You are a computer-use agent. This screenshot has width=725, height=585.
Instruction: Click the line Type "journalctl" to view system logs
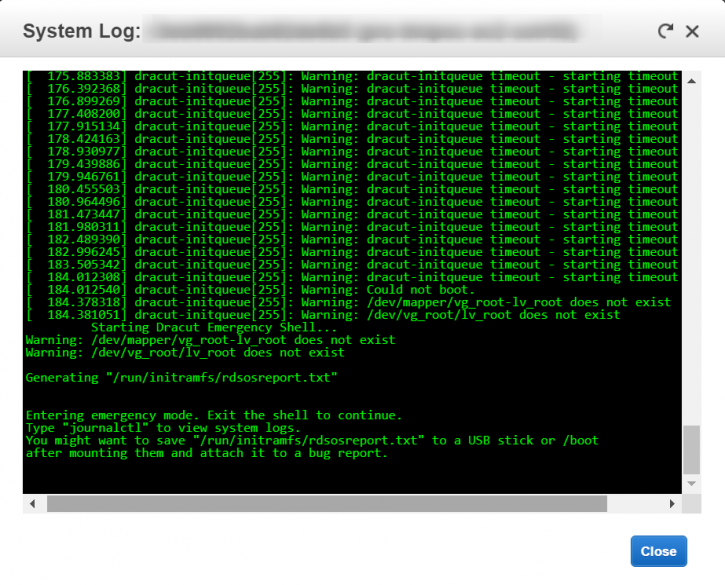163,428
